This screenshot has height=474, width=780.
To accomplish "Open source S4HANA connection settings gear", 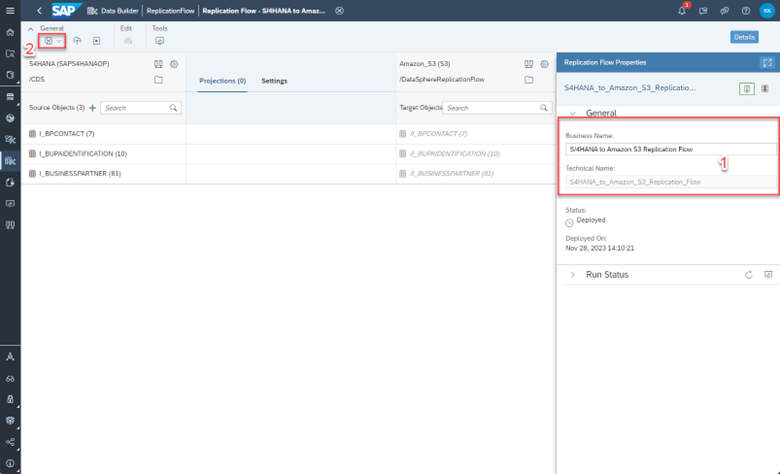I will pos(174,64).
